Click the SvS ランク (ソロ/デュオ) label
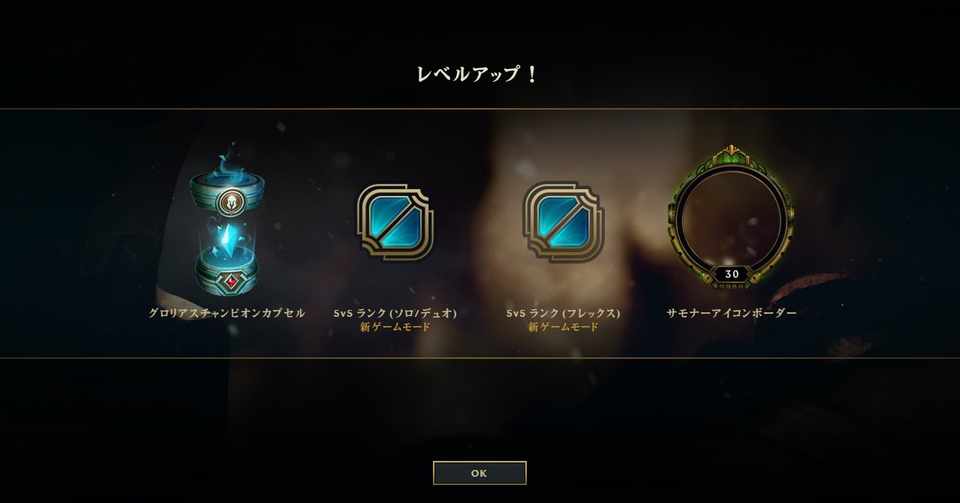This screenshot has height=503, width=960. 396,313
